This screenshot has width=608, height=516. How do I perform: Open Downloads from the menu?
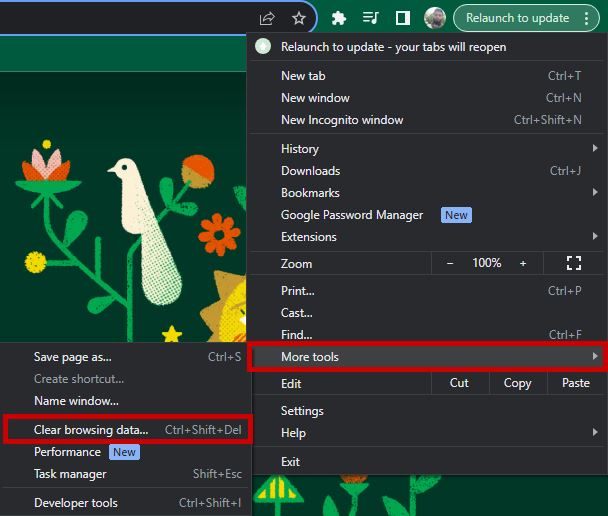[x=427, y=171]
